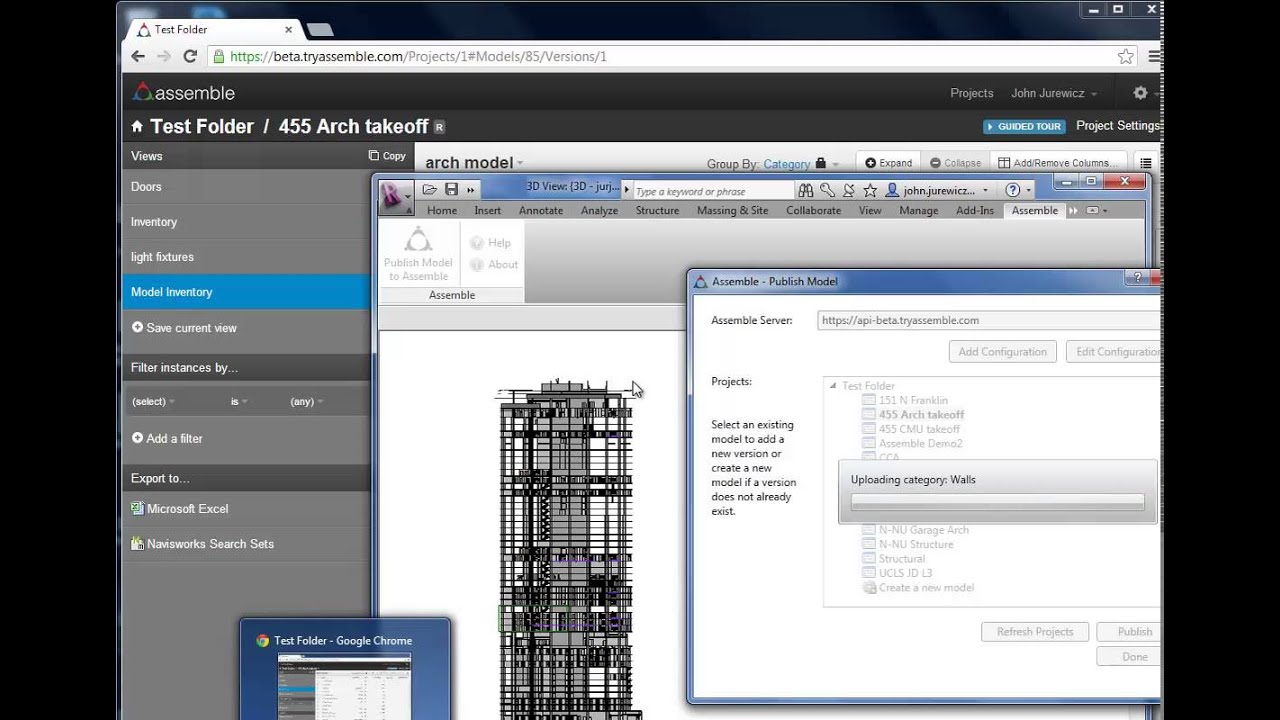Screen dimensions: 1280x720
Task: Click the satellite Communication Center icon
Action: [x=849, y=190]
